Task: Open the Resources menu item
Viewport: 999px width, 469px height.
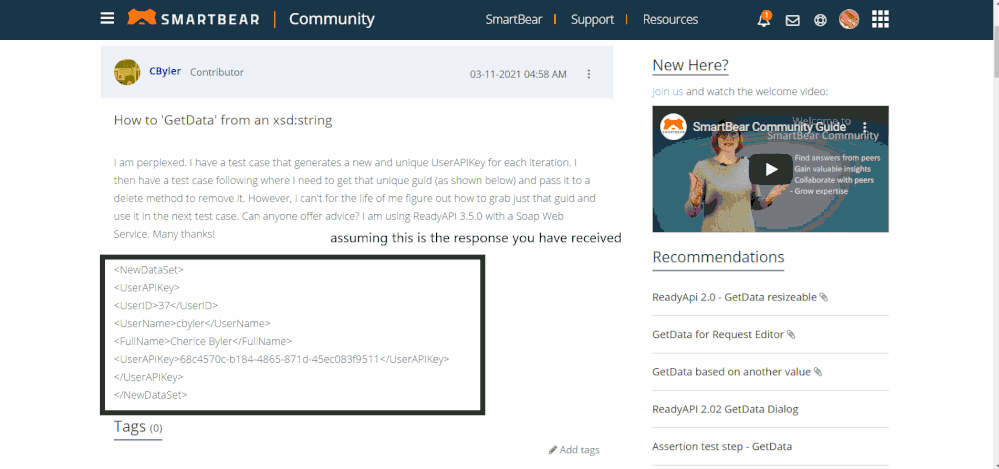Action: click(x=670, y=19)
